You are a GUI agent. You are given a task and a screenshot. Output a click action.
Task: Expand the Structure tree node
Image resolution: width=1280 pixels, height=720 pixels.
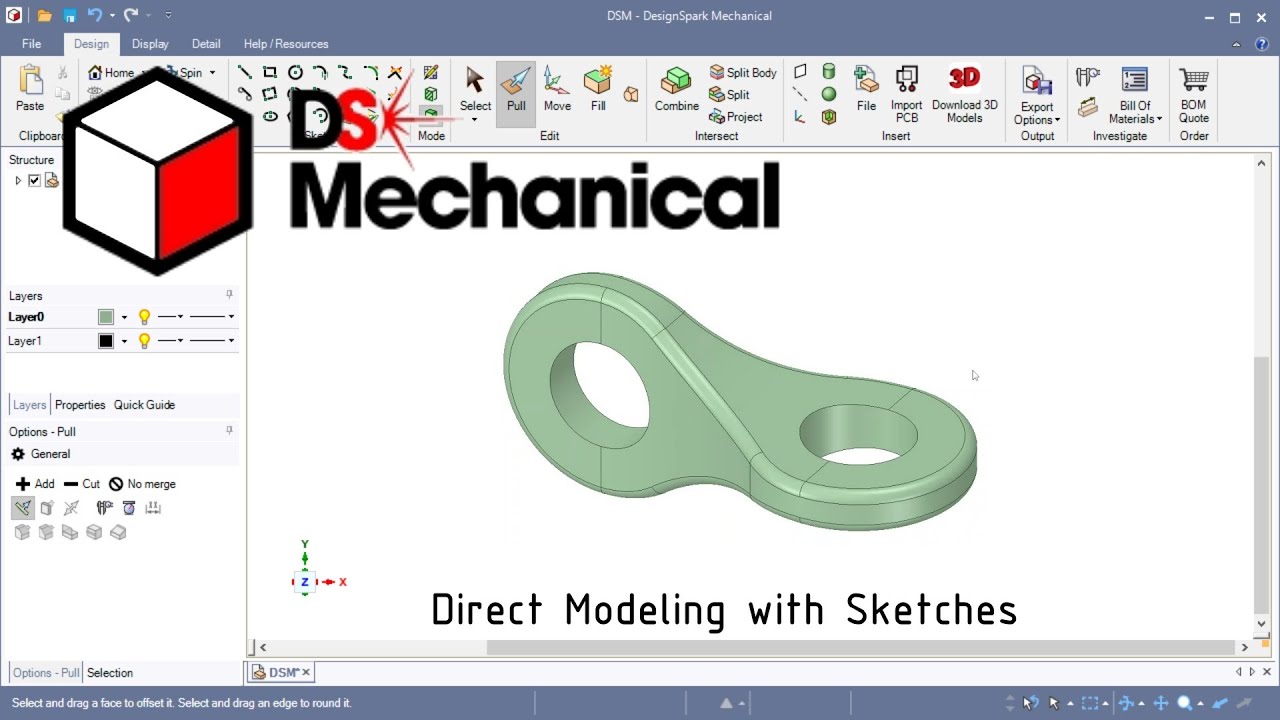pyautogui.click(x=18, y=181)
